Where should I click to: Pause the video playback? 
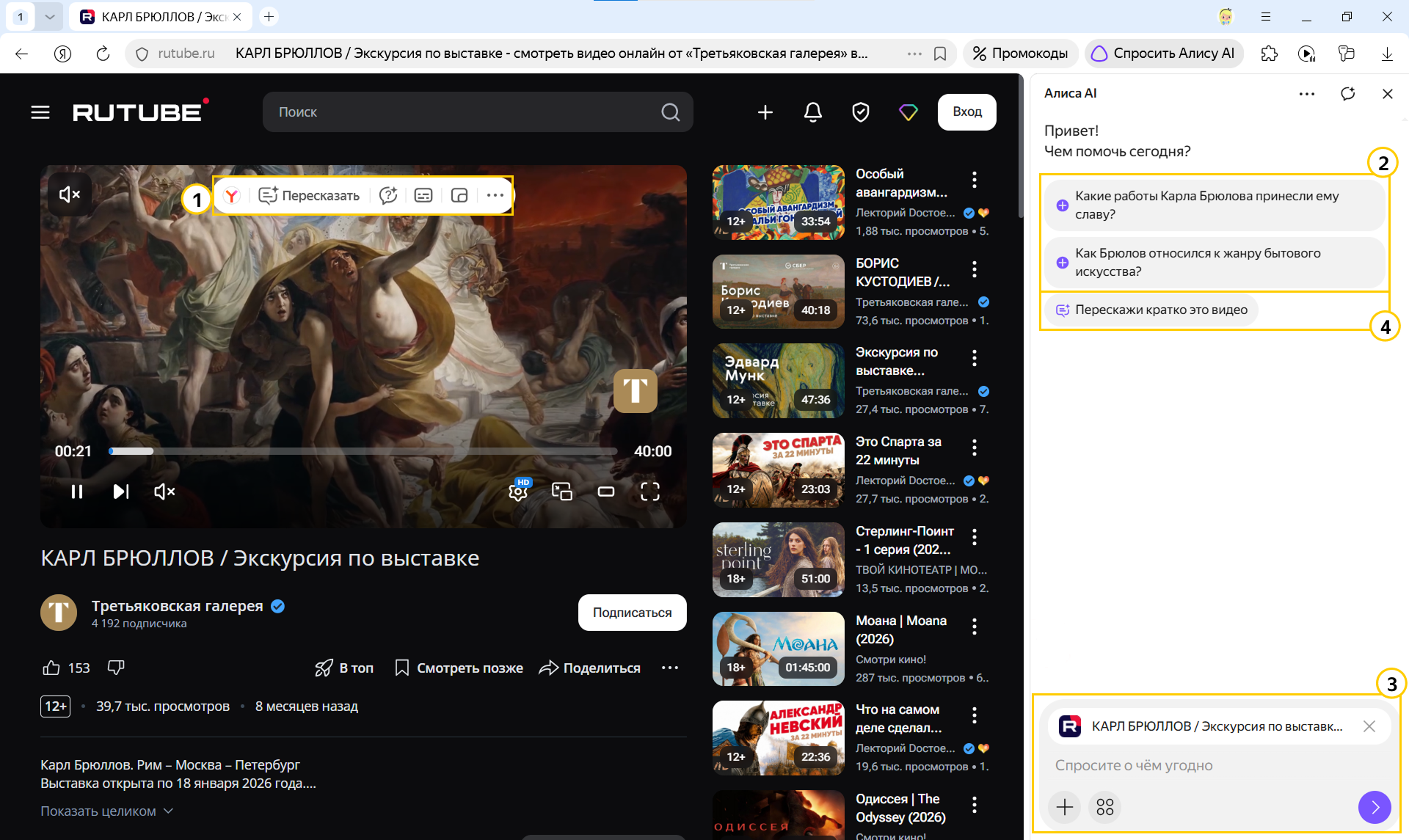[77, 492]
